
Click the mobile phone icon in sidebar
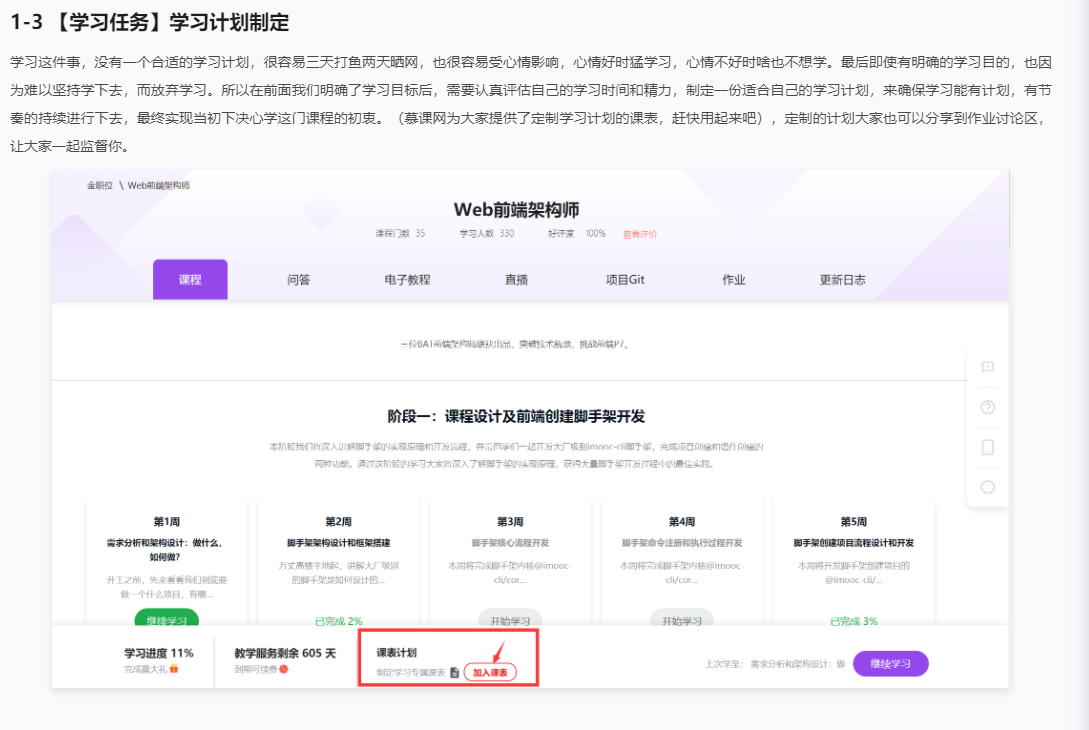pyautogui.click(x=987, y=447)
